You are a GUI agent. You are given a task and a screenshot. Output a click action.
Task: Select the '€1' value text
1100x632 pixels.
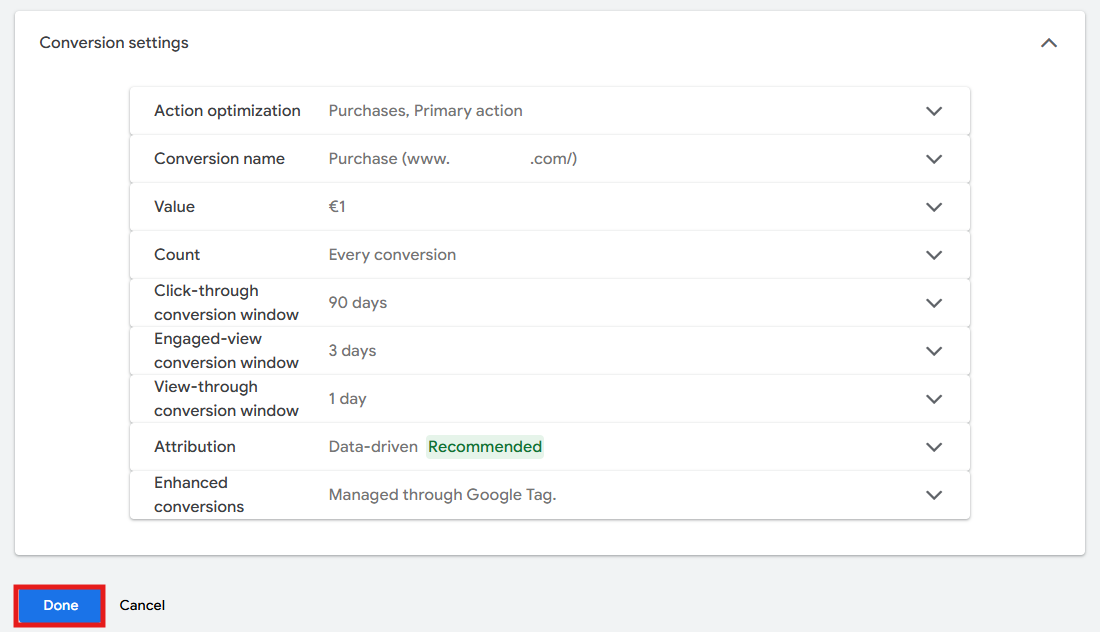point(337,207)
